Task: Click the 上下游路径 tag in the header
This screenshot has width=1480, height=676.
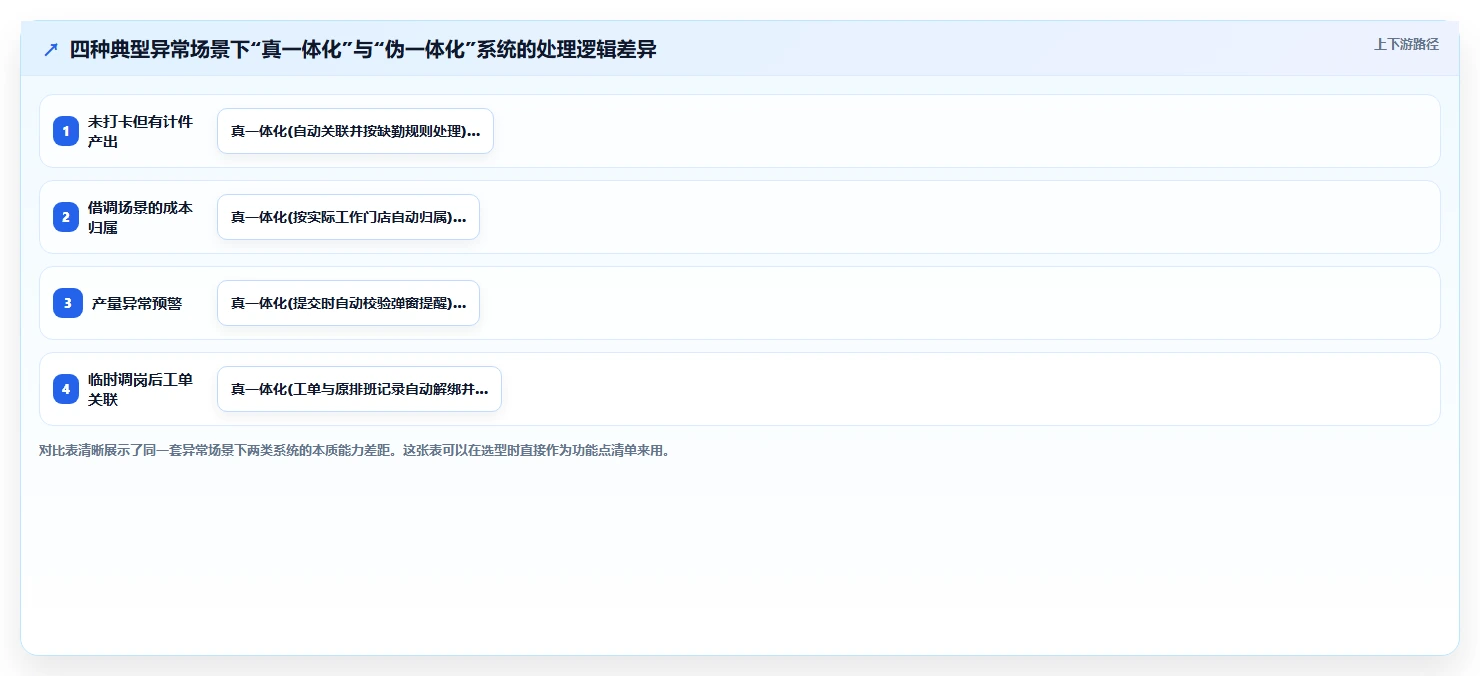Action: (x=1406, y=44)
